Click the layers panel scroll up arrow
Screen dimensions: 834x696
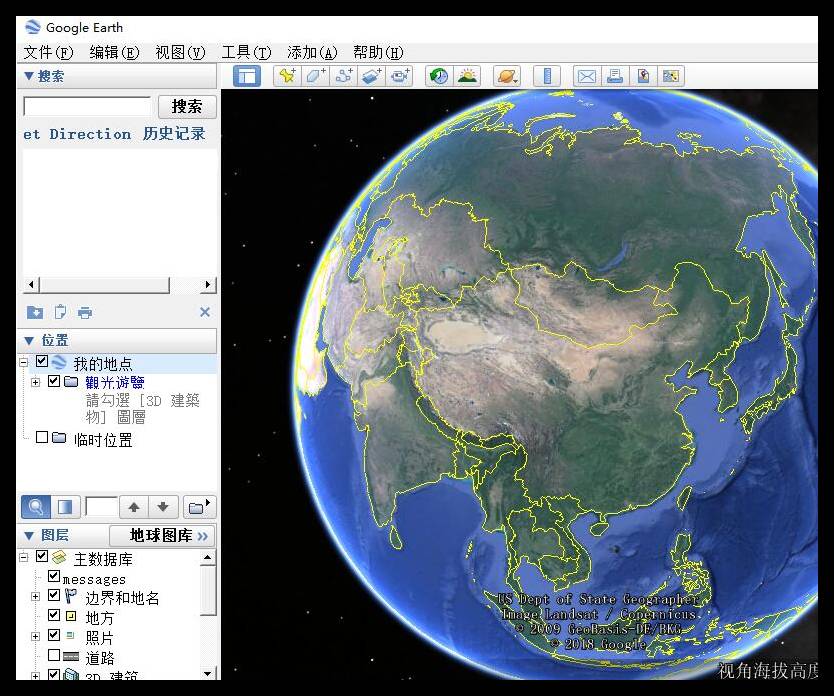pos(207,558)
